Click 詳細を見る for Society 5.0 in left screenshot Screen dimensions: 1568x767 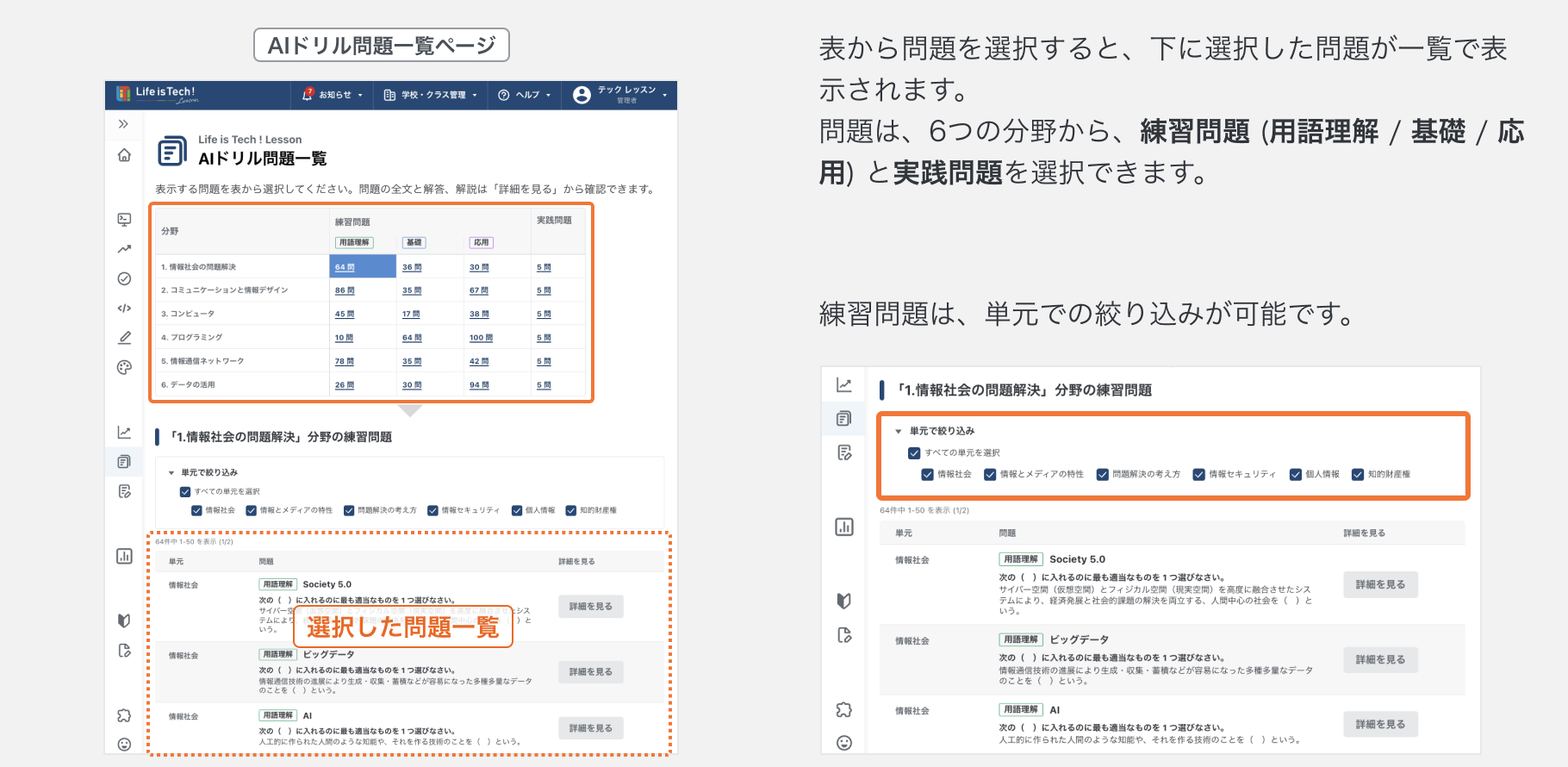point(591,607)
